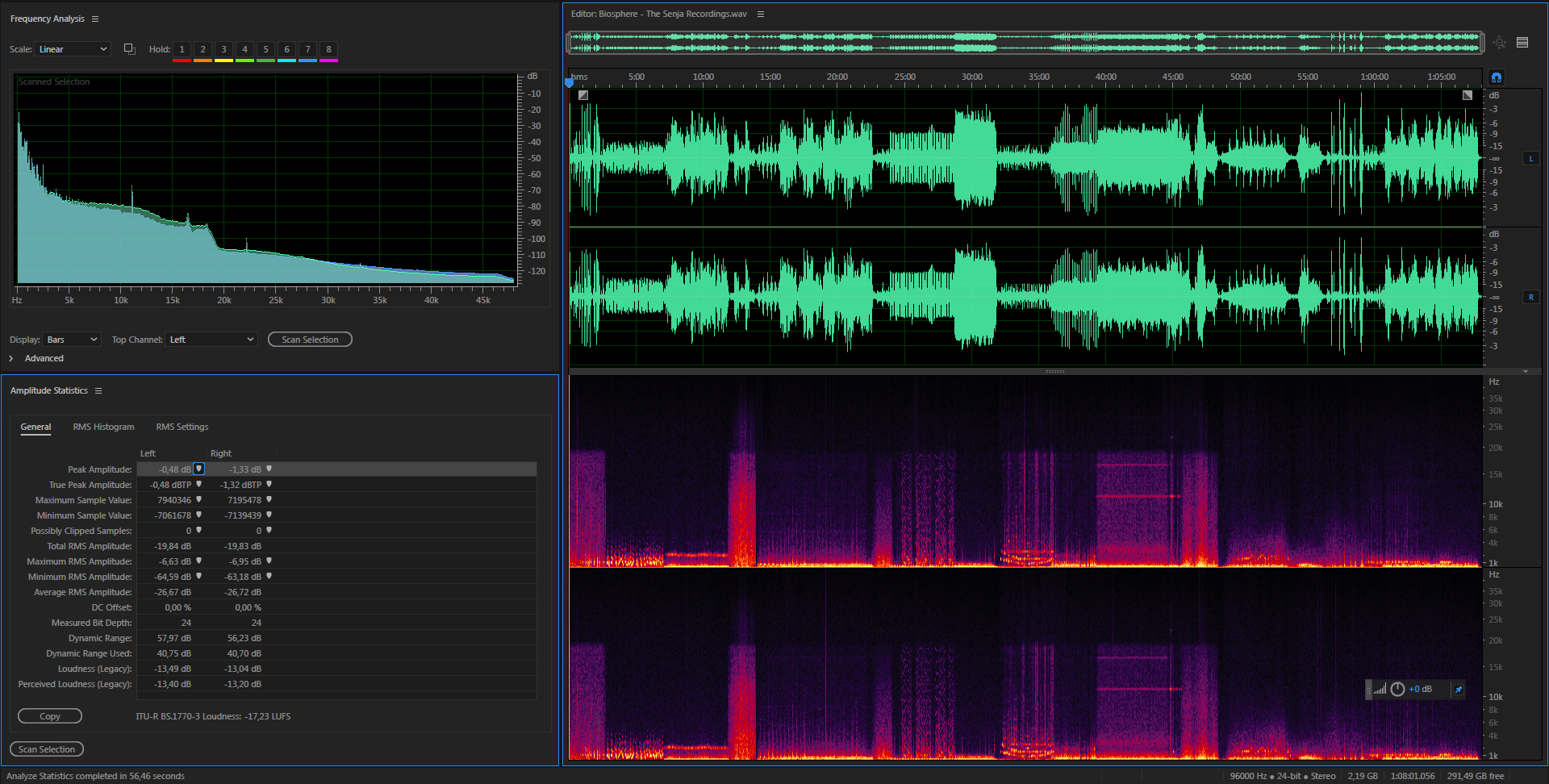Go to Left Peak Amplitude marker
The image size is (1549, 784).
coord(198,469)
